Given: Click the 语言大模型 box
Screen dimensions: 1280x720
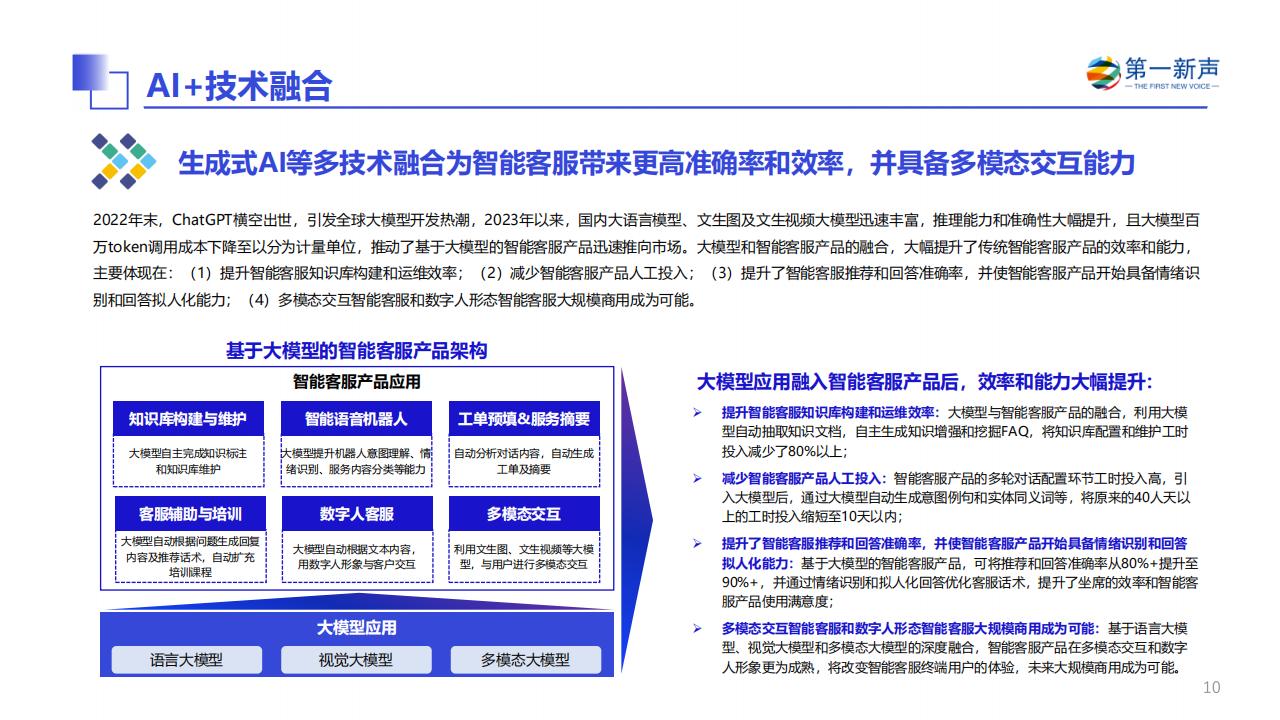Looking at the screenshot, I should coord(187,660).
